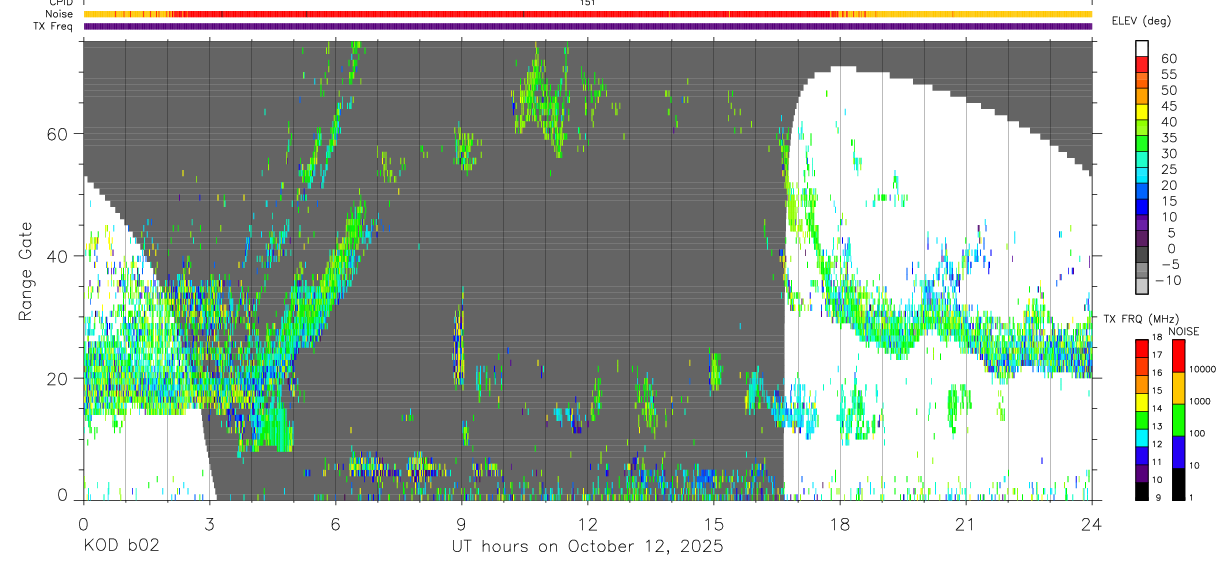Pick the green segment of NOISE colorbar

pyautogui.click(x=1176, y=420)
